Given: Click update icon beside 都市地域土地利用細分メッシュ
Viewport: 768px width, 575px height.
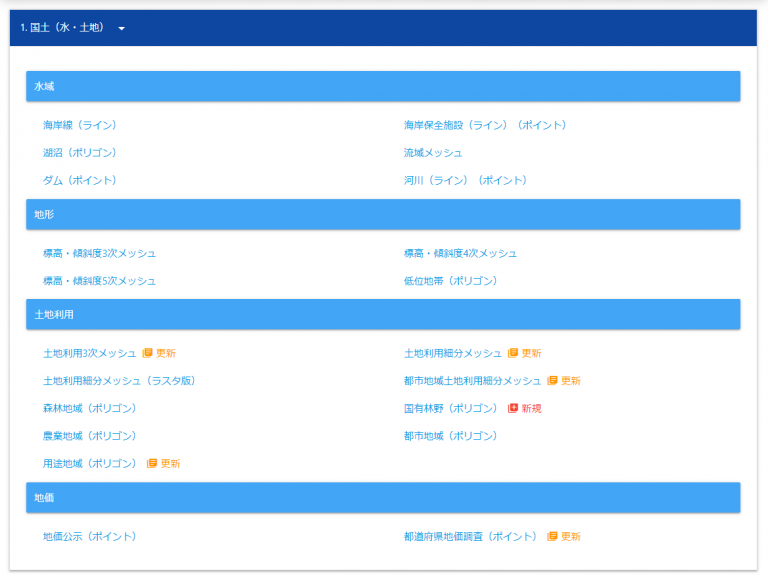Looking at the screenshot, I should [552, 381].
